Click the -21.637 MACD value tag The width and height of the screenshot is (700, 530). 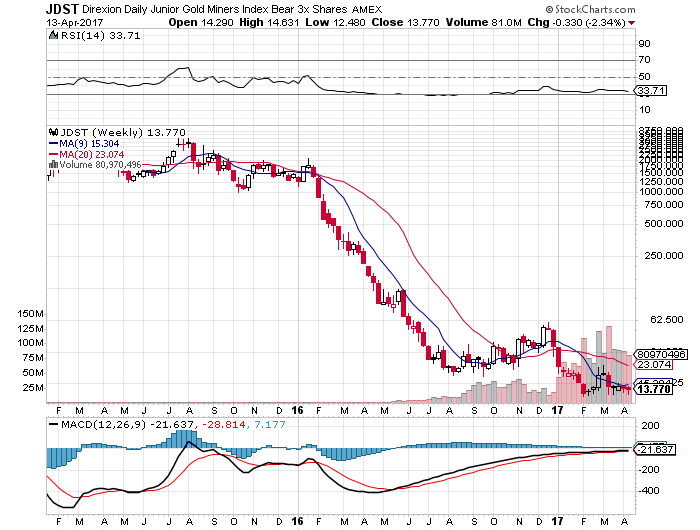[655, 450]
